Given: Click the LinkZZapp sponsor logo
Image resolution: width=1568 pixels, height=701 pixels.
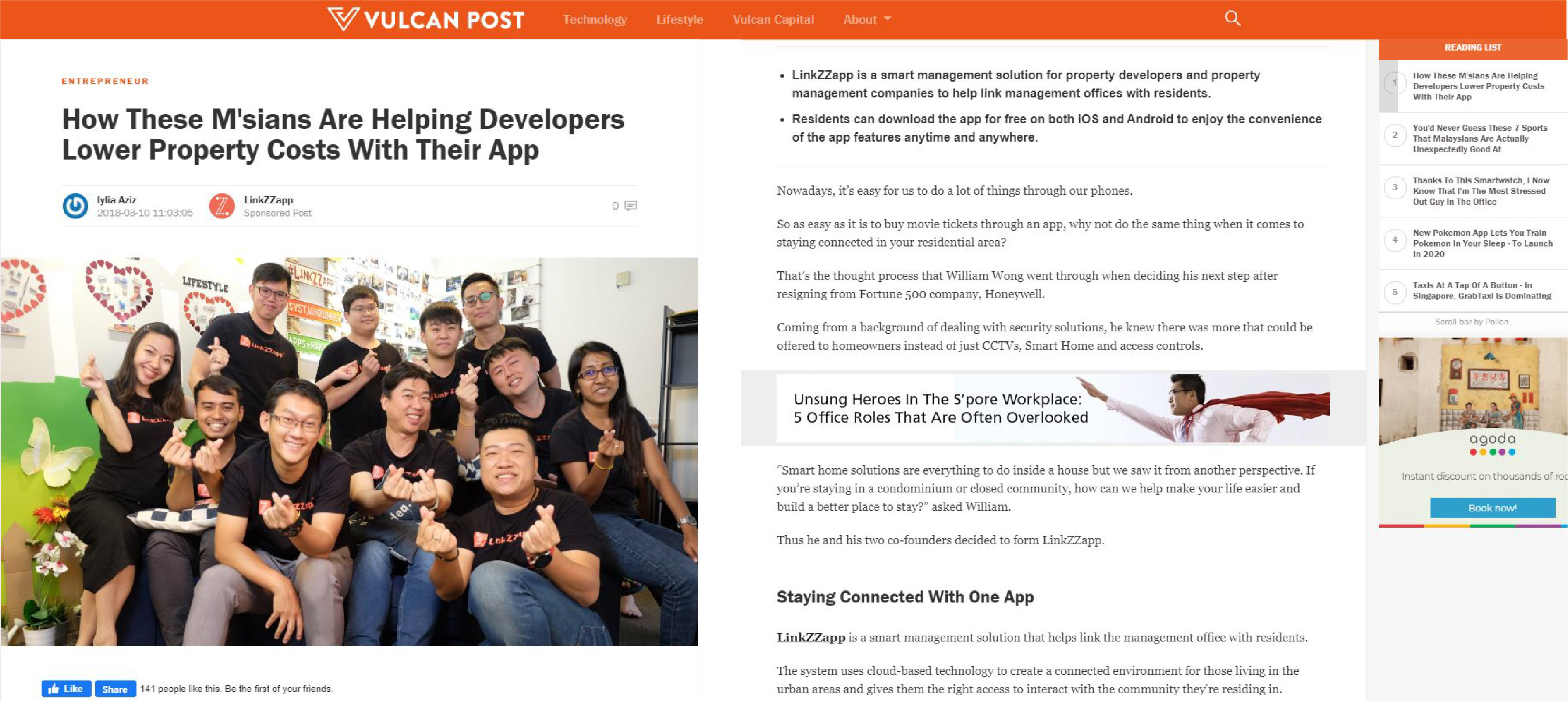Looking at the screenshot, I should (222, 206).
